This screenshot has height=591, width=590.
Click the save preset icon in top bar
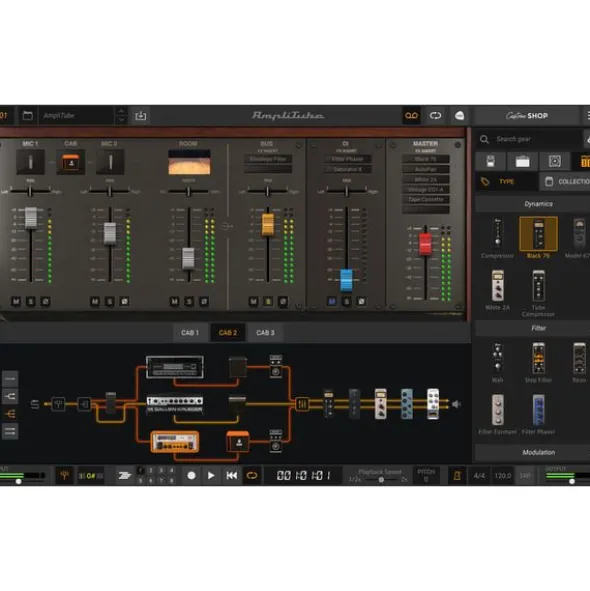click(x=141, y=116)
